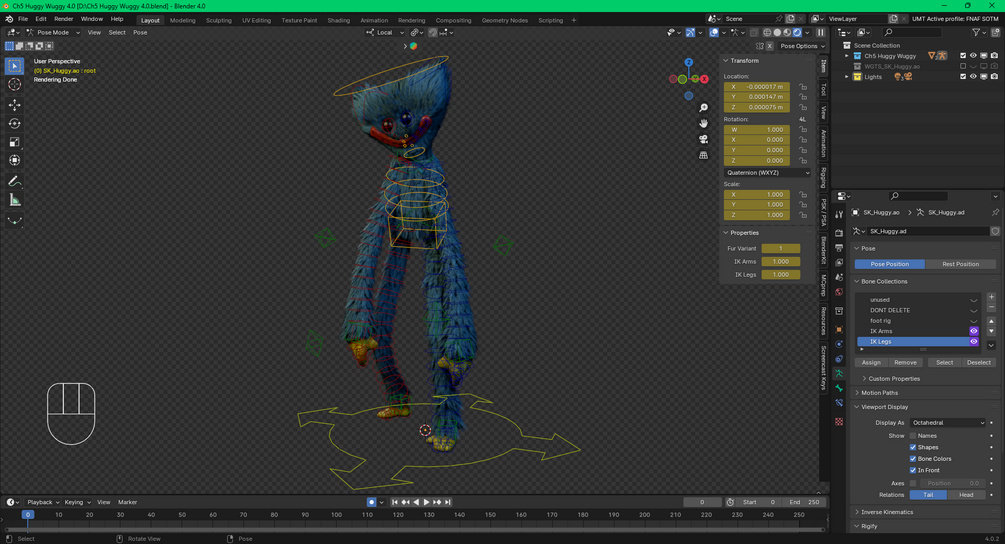Open Pose menu in viewport header
This screenshot has width=1005, height=544.
140,32
